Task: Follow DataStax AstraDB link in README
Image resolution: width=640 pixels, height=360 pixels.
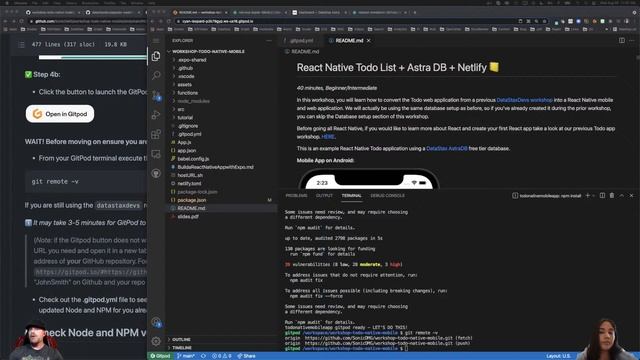Action: coord(447,149)
